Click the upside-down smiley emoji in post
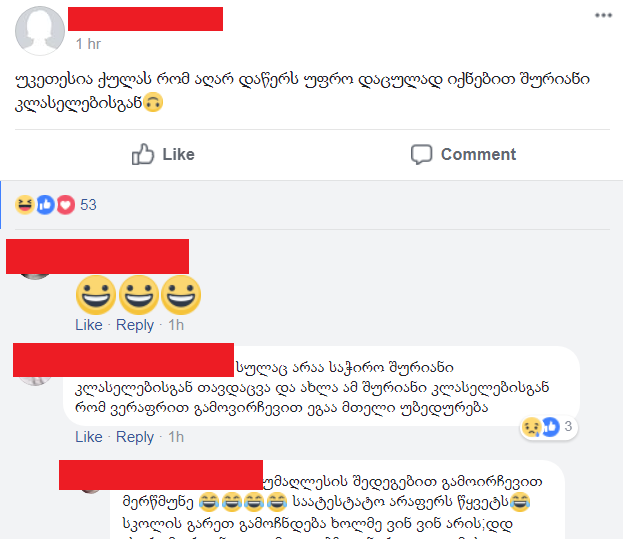 tap(153, 102)
